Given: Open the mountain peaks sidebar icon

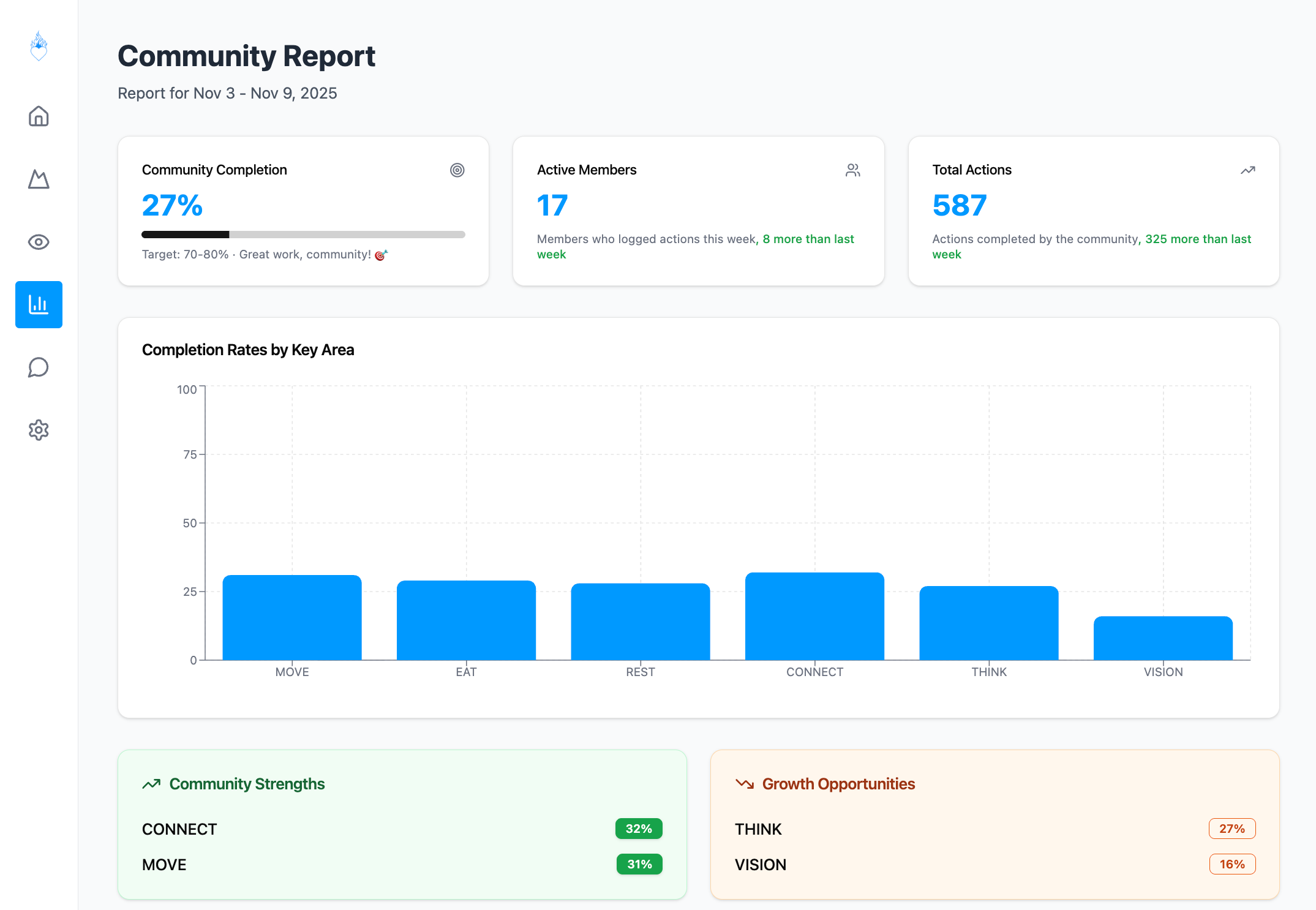Looking at the screenshot, I should 39,179.
